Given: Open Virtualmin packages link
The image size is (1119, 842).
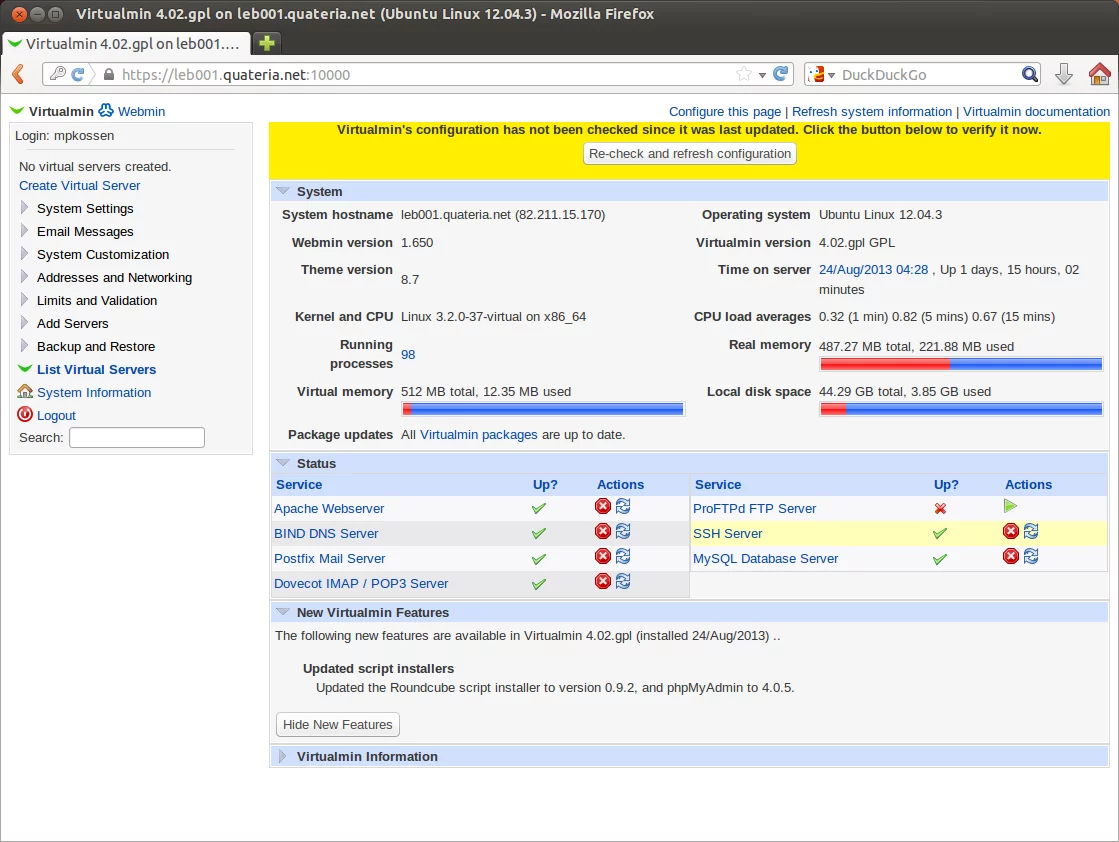Looking at the screenshot, I should pos(479,435).
